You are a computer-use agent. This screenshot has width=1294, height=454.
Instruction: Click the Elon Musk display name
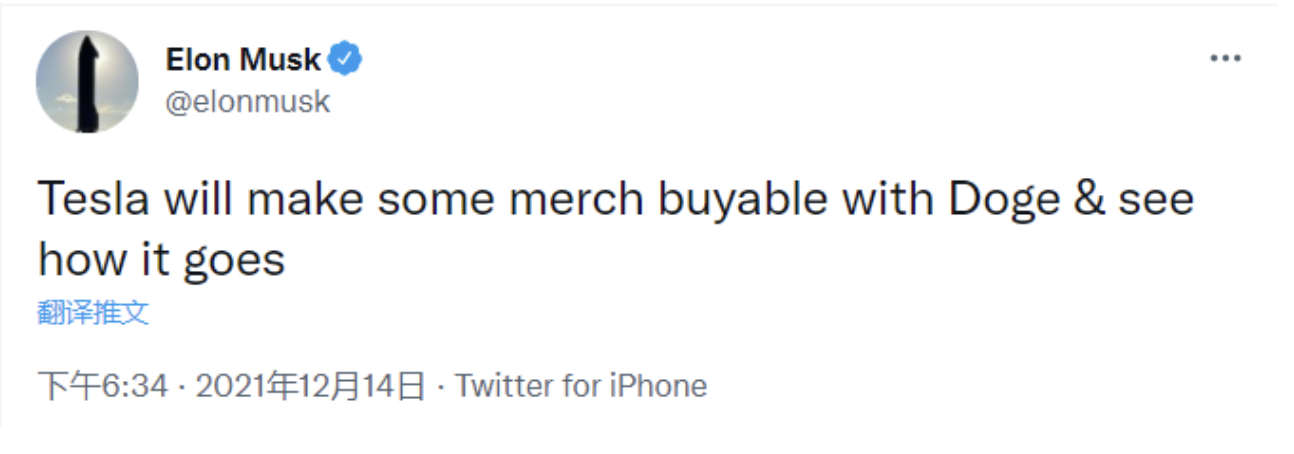(x=243, y=60)
